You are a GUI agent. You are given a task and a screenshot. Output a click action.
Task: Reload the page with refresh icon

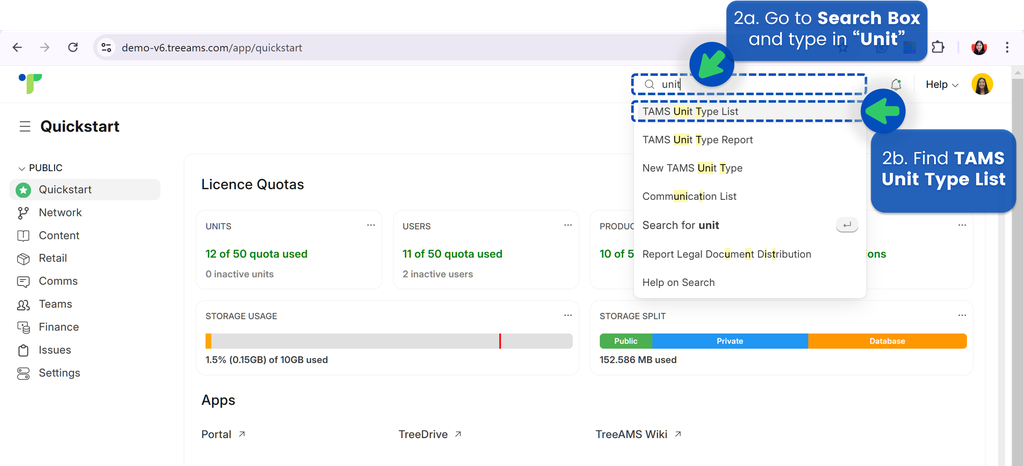(x=73, y=48)
